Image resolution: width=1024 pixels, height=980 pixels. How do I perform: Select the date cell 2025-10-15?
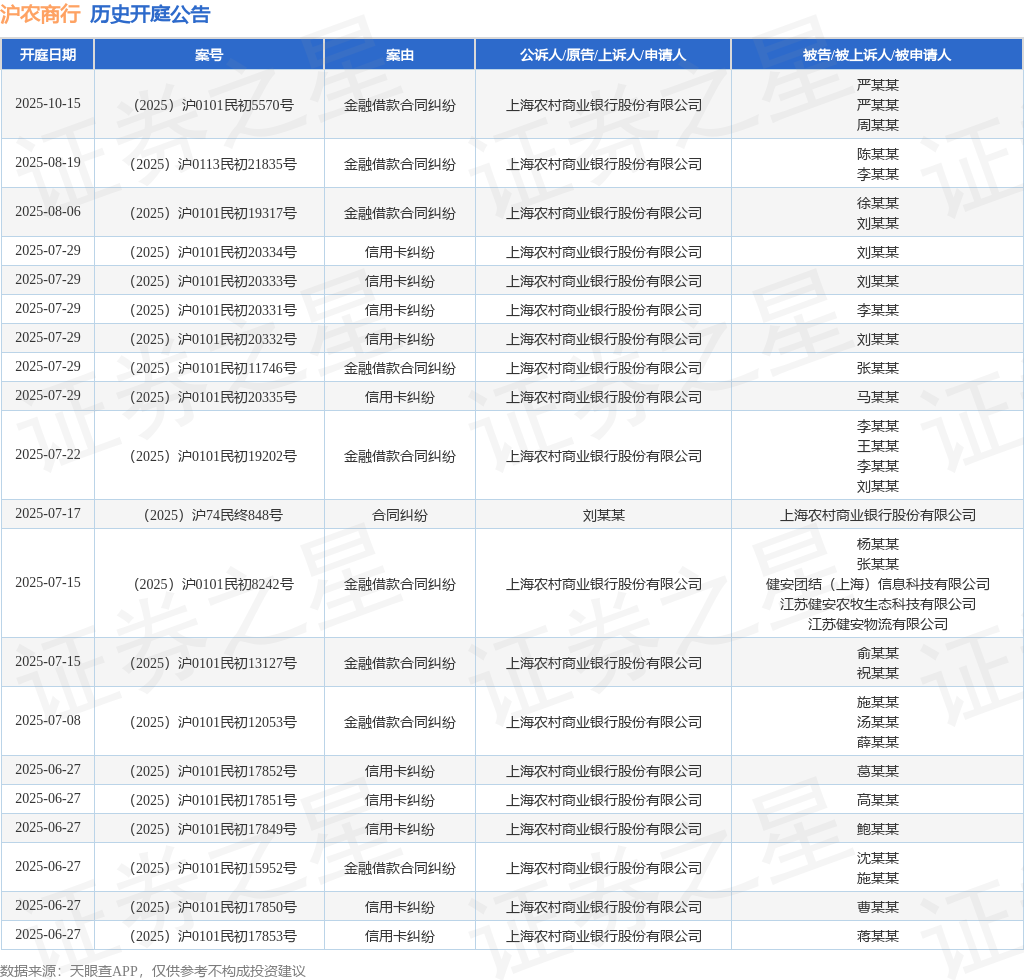pyautogui.click(x=48, y=104)
